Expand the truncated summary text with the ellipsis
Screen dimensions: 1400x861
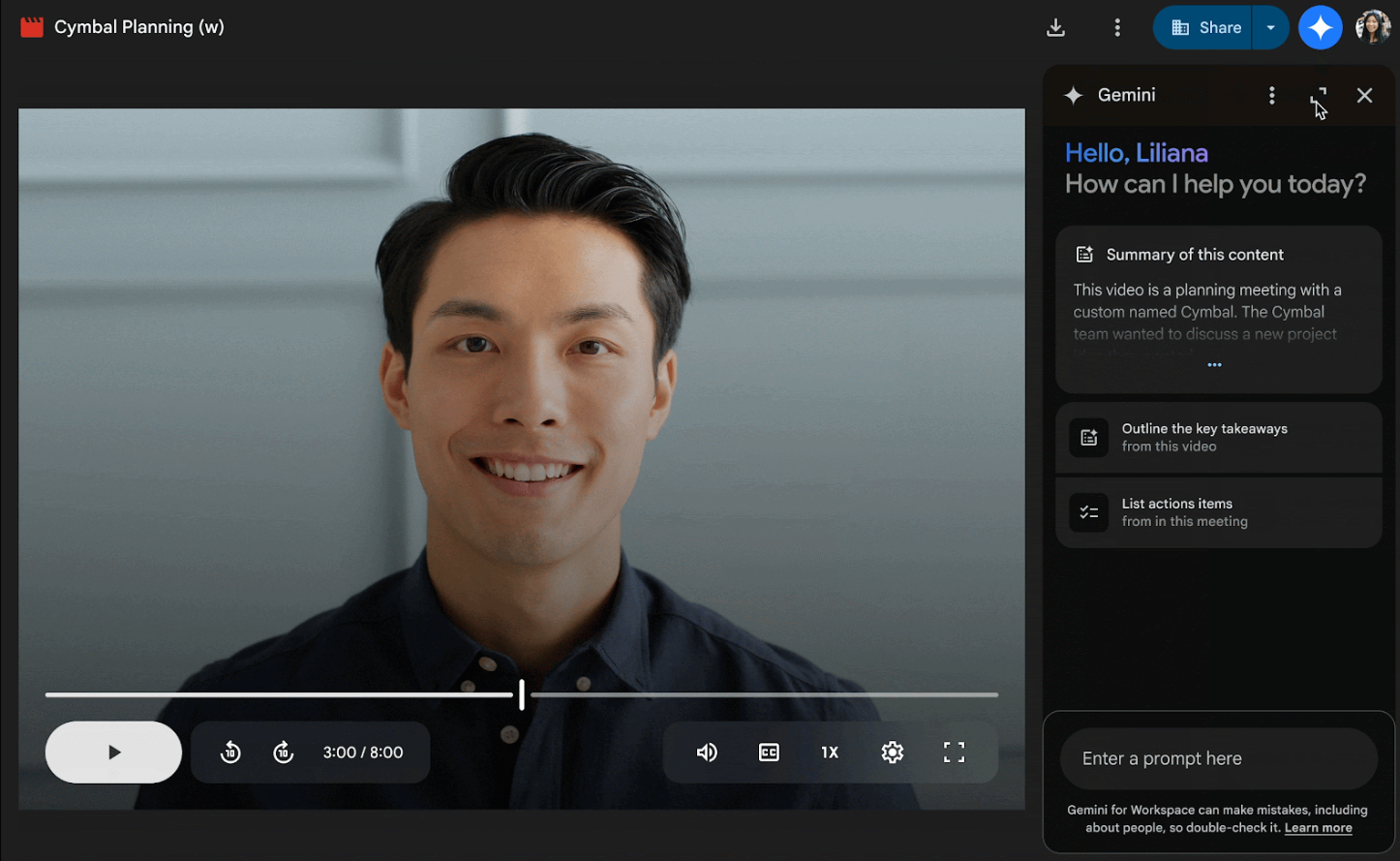point(1214,365)
